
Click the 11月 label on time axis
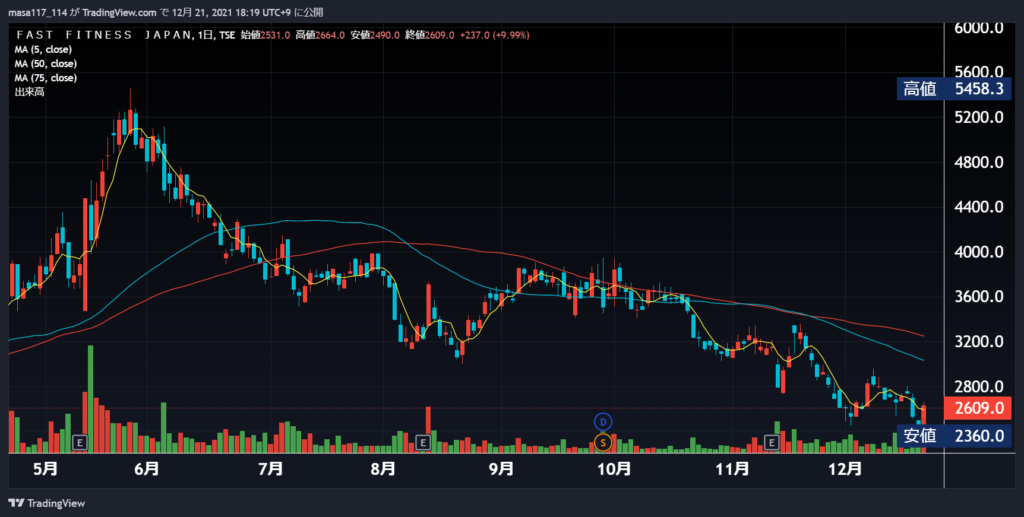tap(732, 469)
